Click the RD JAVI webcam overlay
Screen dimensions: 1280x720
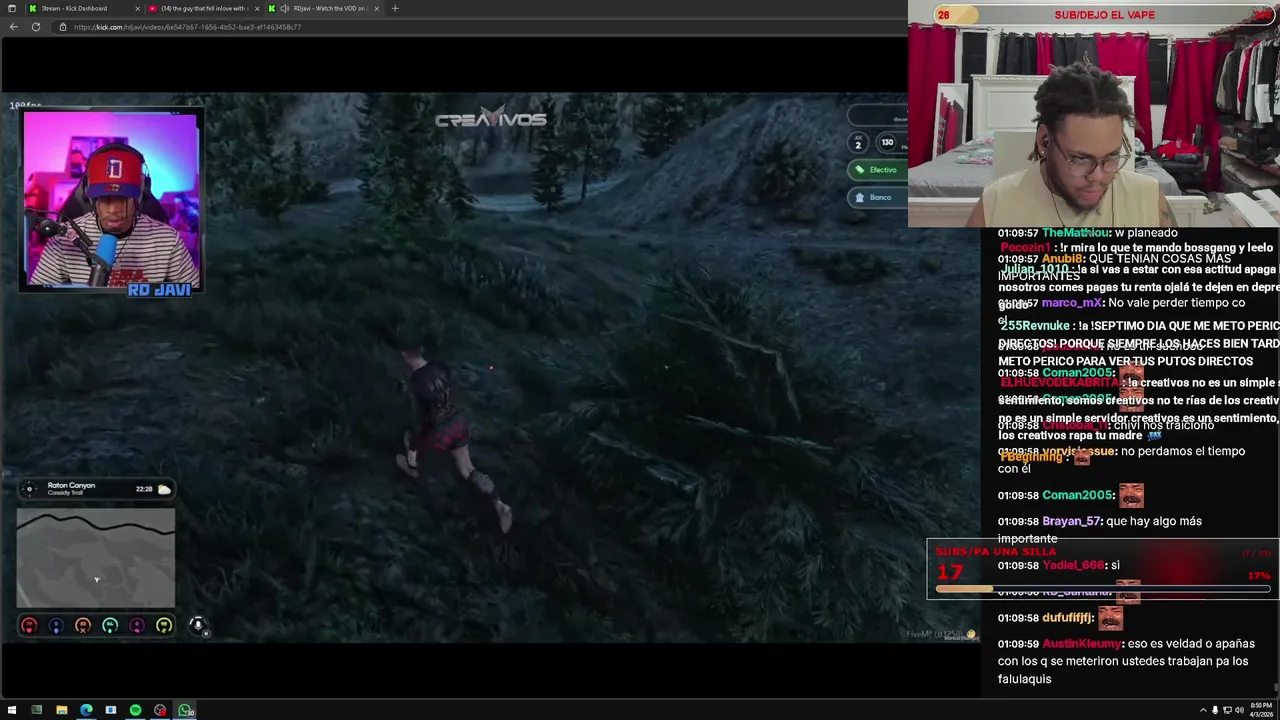(x=111, y=202)
